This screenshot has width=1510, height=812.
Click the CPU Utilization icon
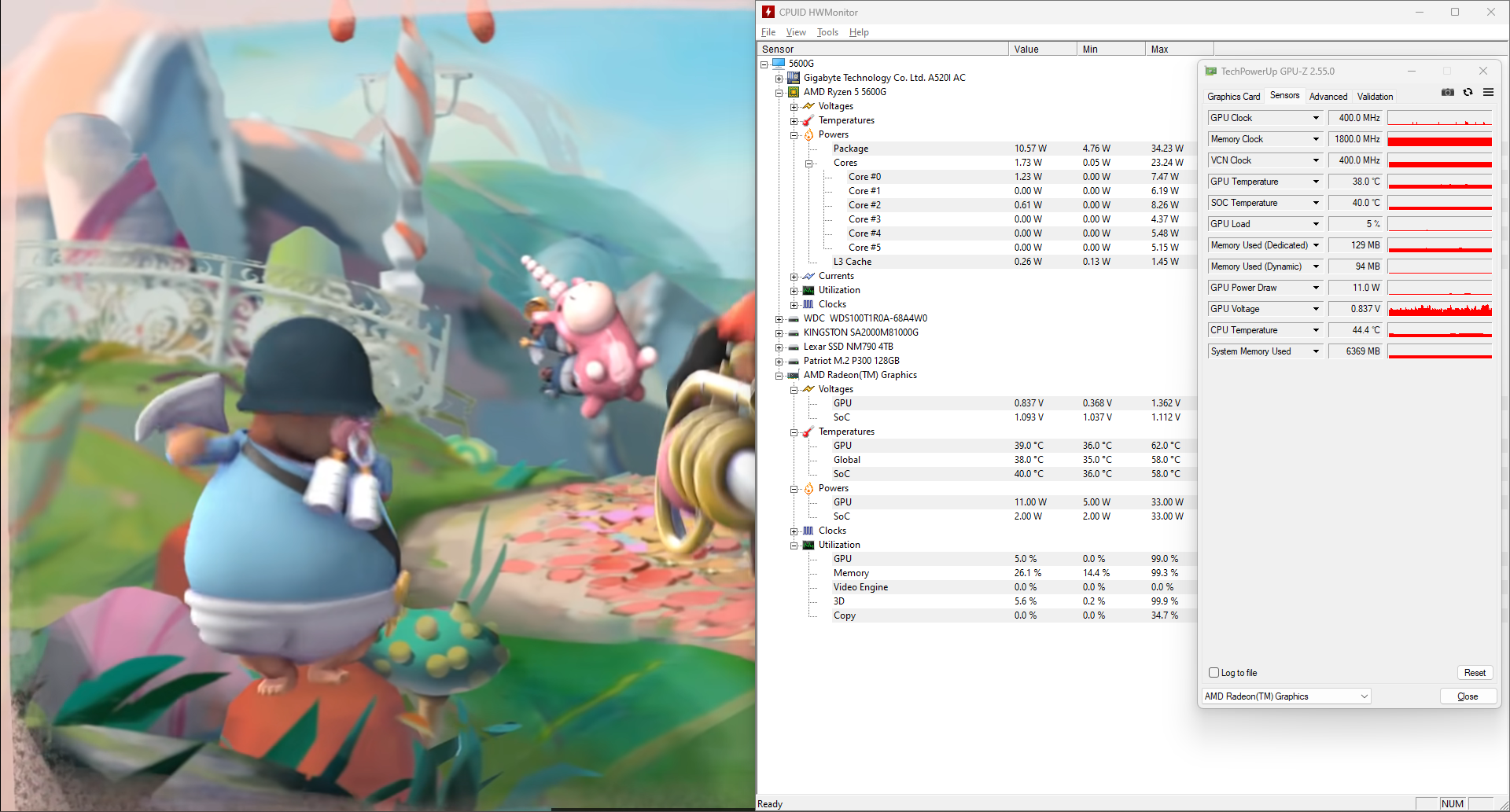tap(808, 290)
